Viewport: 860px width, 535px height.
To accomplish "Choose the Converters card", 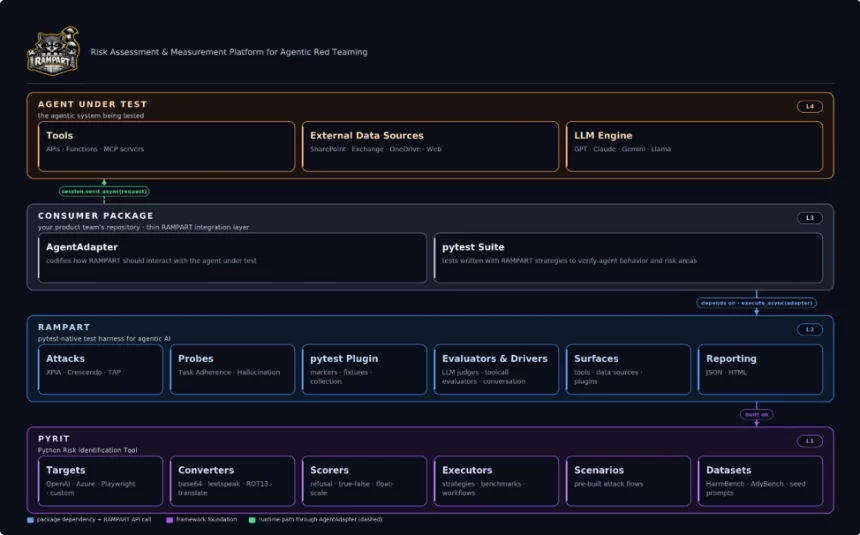I will click(232, 481).
